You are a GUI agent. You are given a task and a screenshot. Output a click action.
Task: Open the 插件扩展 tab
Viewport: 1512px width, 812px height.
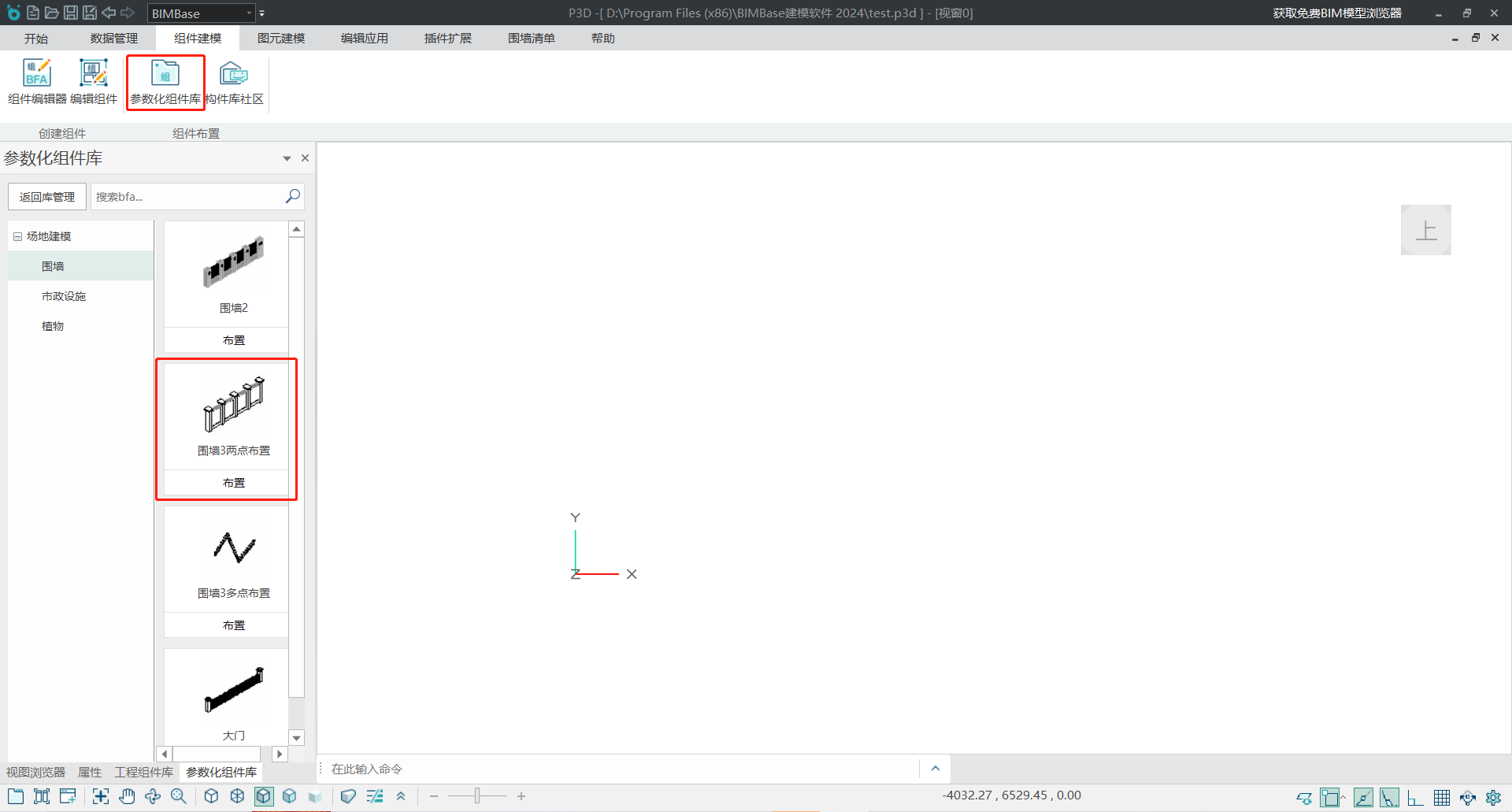448,38
